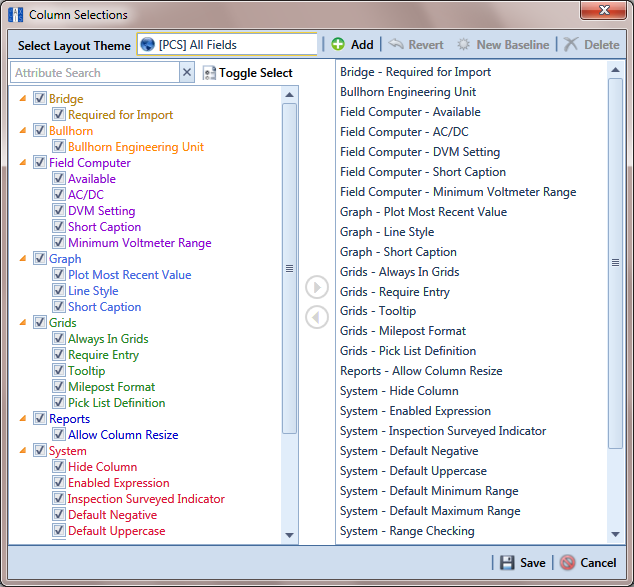Uncheck the Bullhorn Engineering Unit checkbox
The image size is (634, 587).
59,146
